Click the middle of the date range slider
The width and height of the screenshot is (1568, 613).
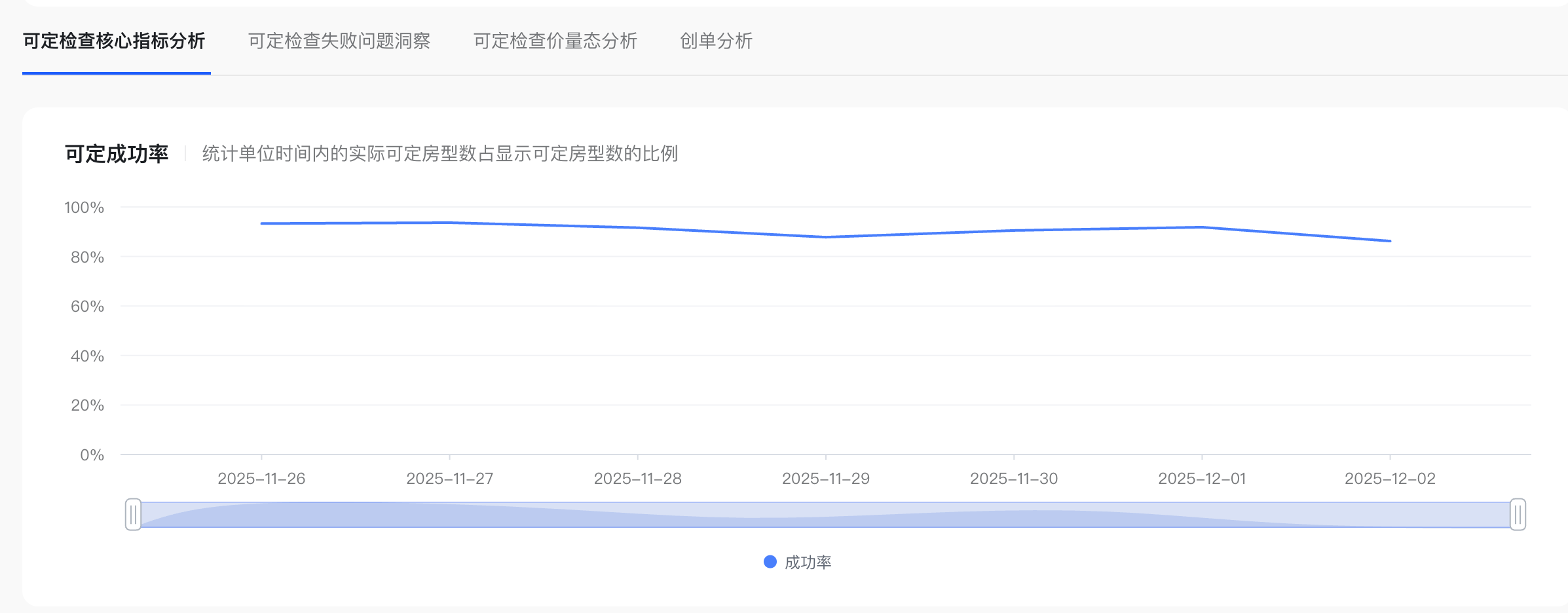(825, 515)
